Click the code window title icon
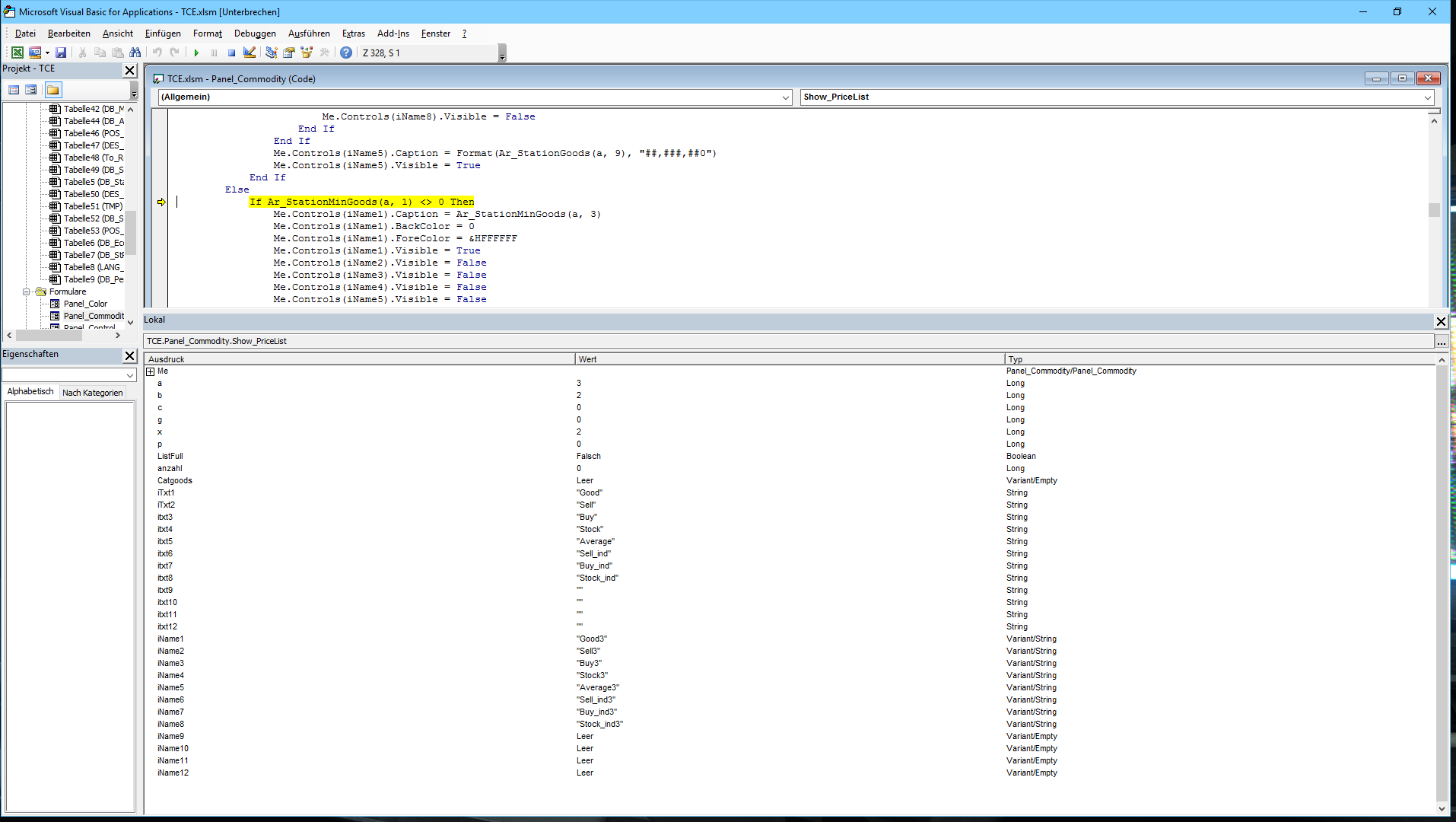 tap(158, 78)
